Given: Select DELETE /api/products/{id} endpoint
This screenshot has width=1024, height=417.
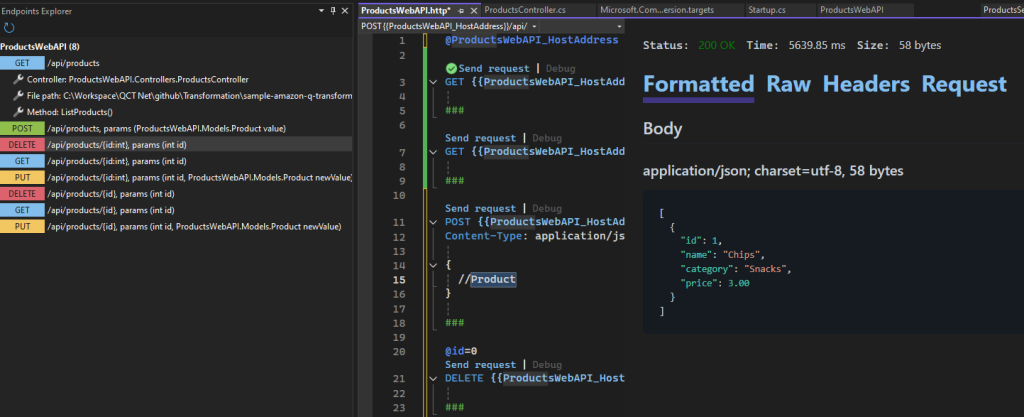Looking at the screenshot, I should pos(176,194).
